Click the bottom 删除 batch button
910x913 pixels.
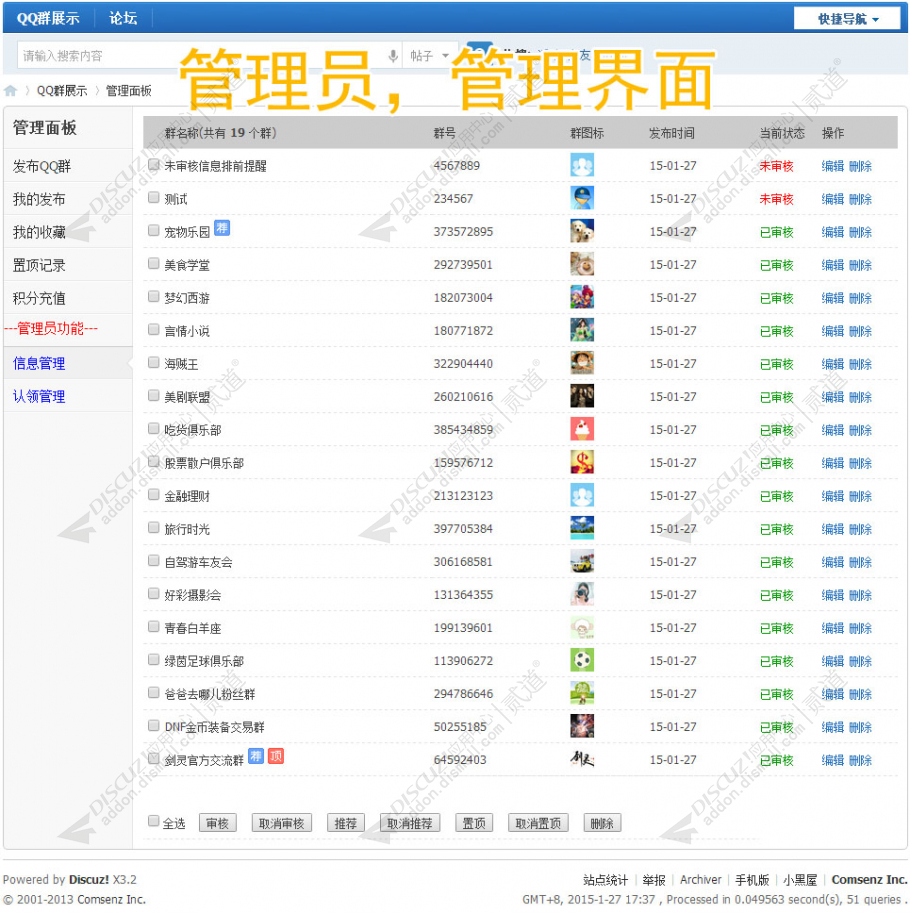(x=602, y=823)
